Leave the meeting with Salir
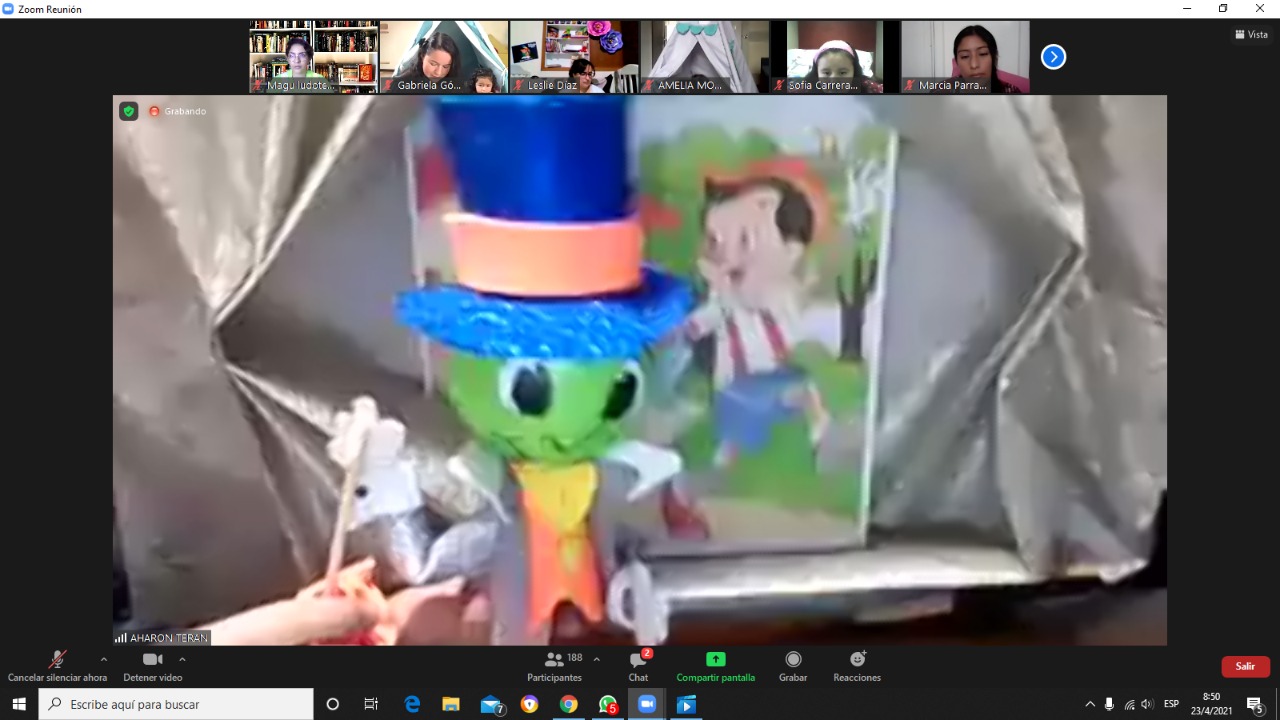 click(x=1245, y=667)
